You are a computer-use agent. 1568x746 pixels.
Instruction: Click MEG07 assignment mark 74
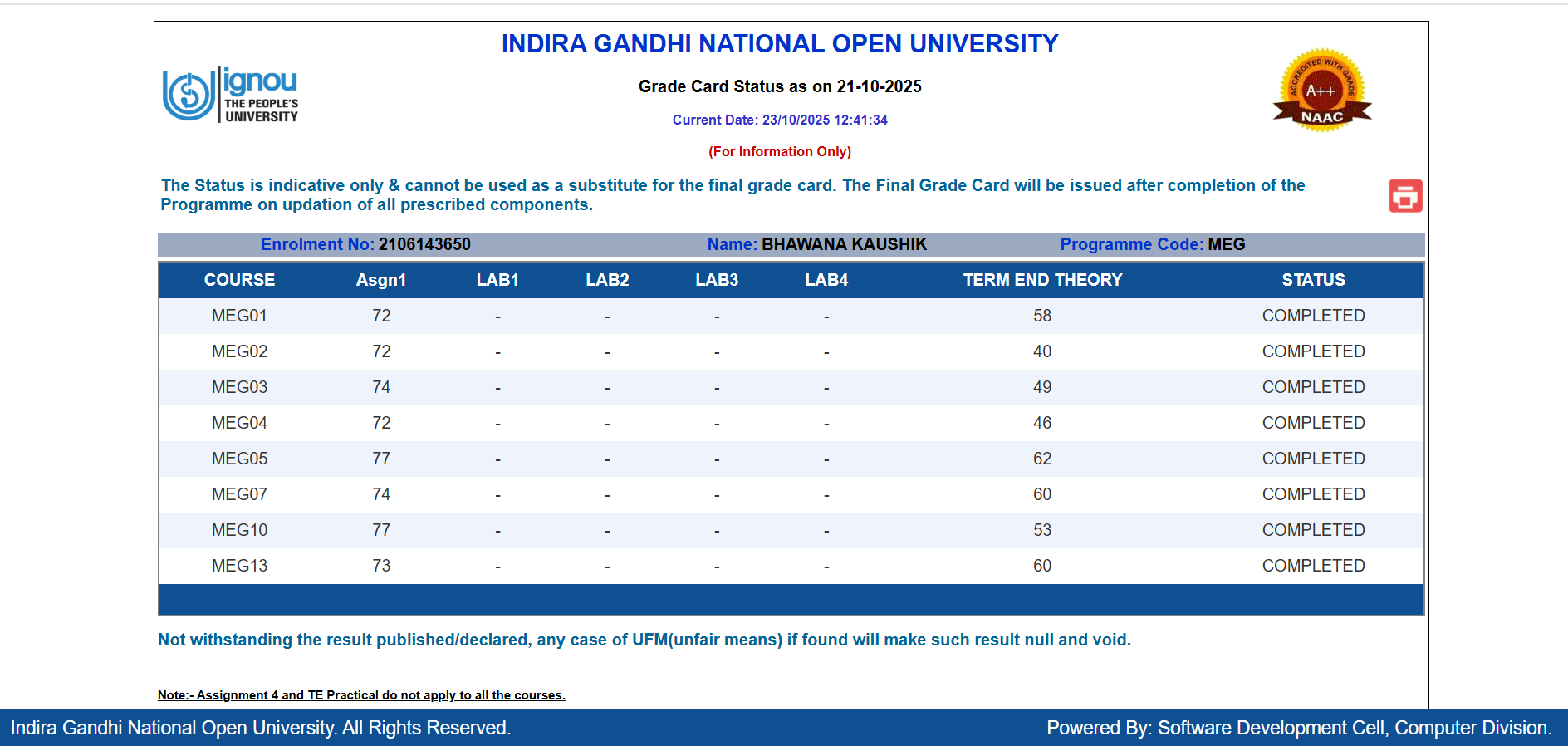click(x=381, y=494)
